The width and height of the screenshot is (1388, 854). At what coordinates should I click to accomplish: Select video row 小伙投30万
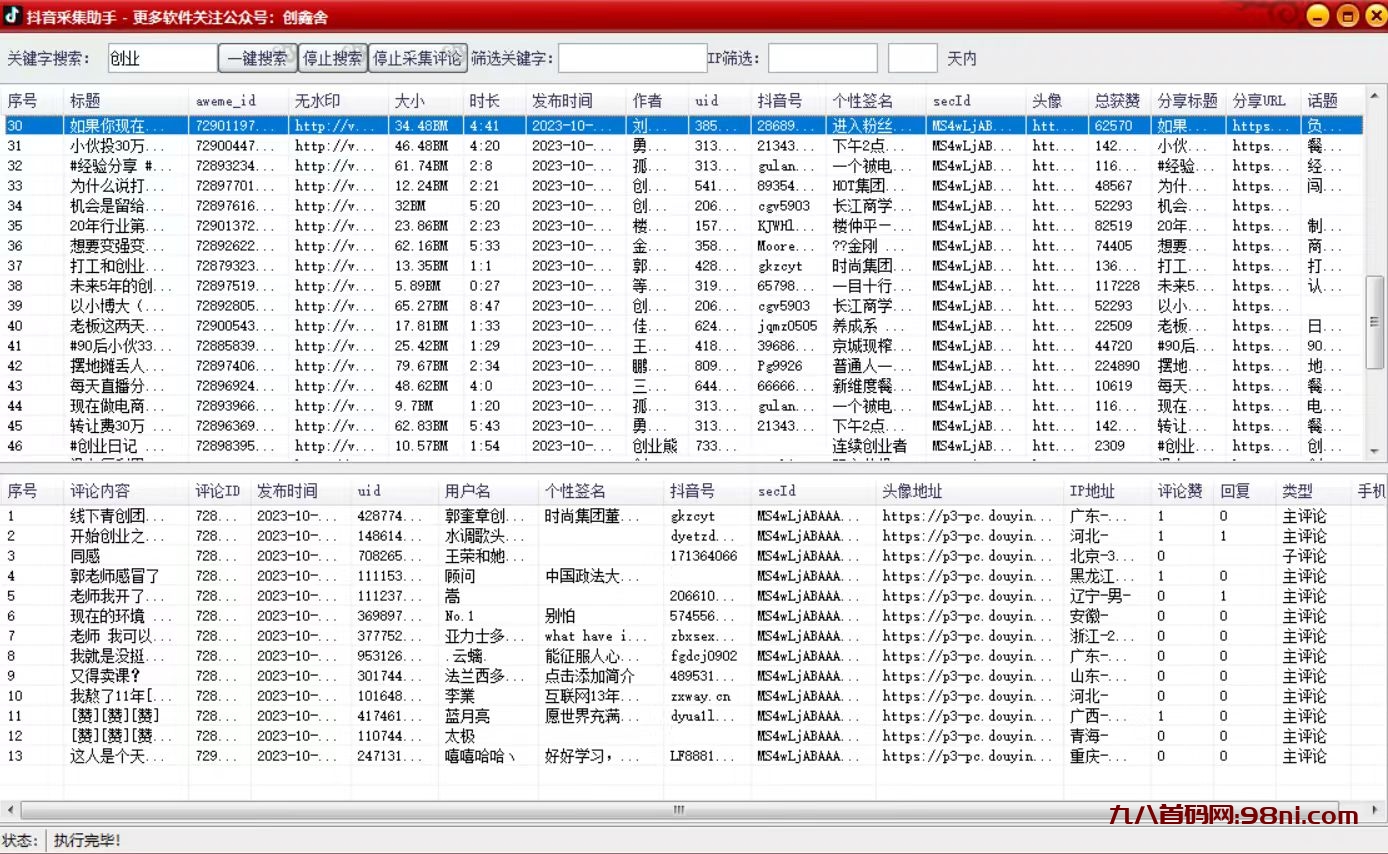682,146
